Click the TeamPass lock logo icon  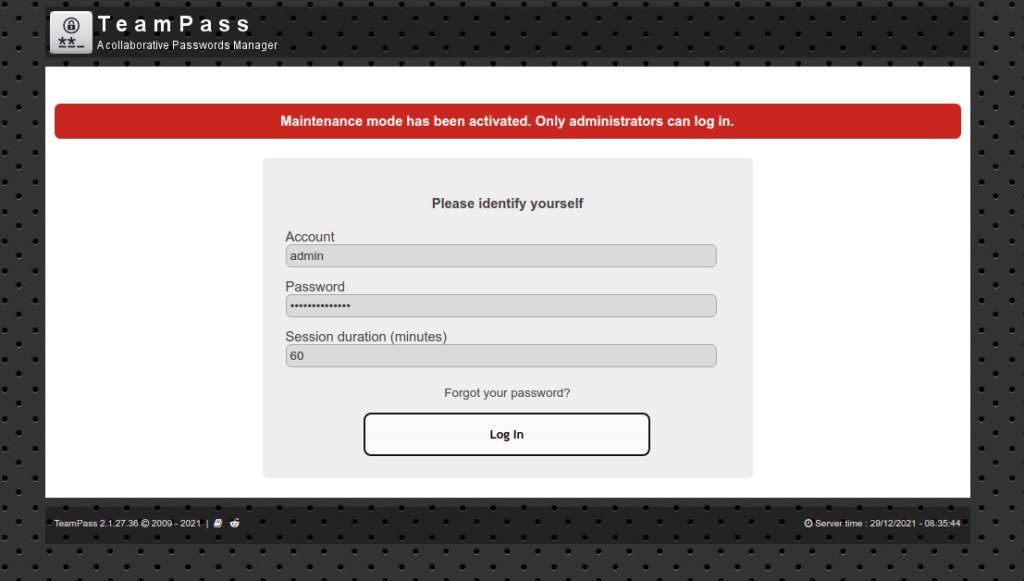71,33
